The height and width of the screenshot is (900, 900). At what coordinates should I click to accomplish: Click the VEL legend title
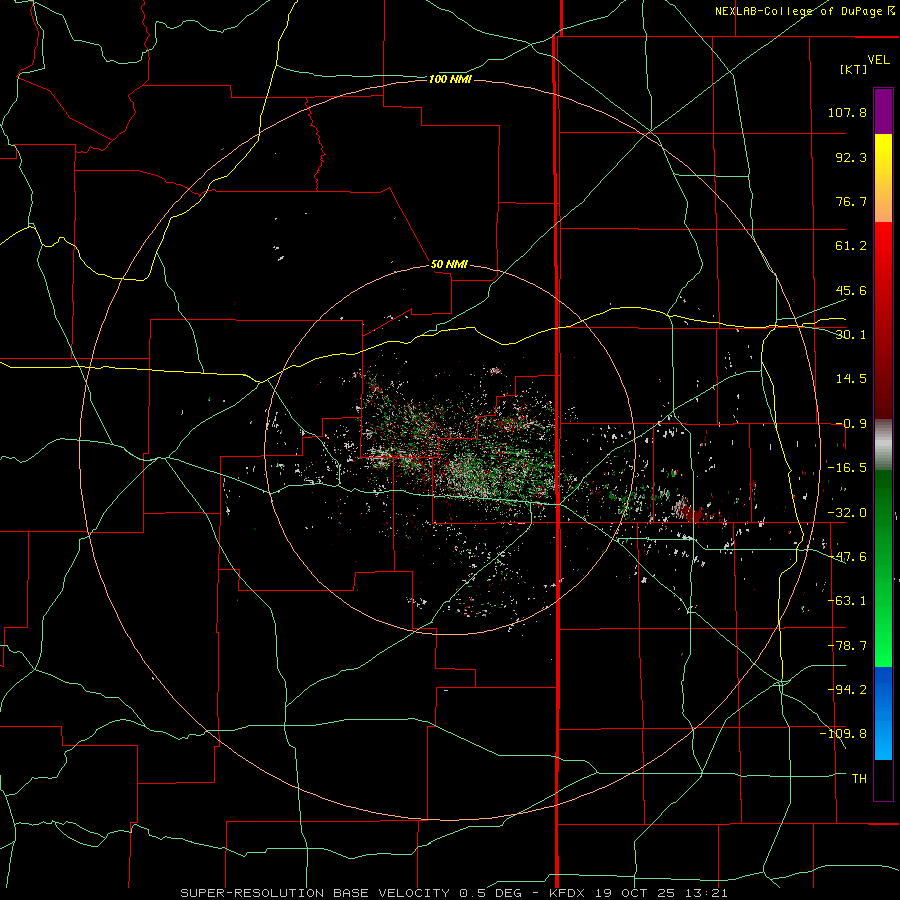(x=878, y=60)
